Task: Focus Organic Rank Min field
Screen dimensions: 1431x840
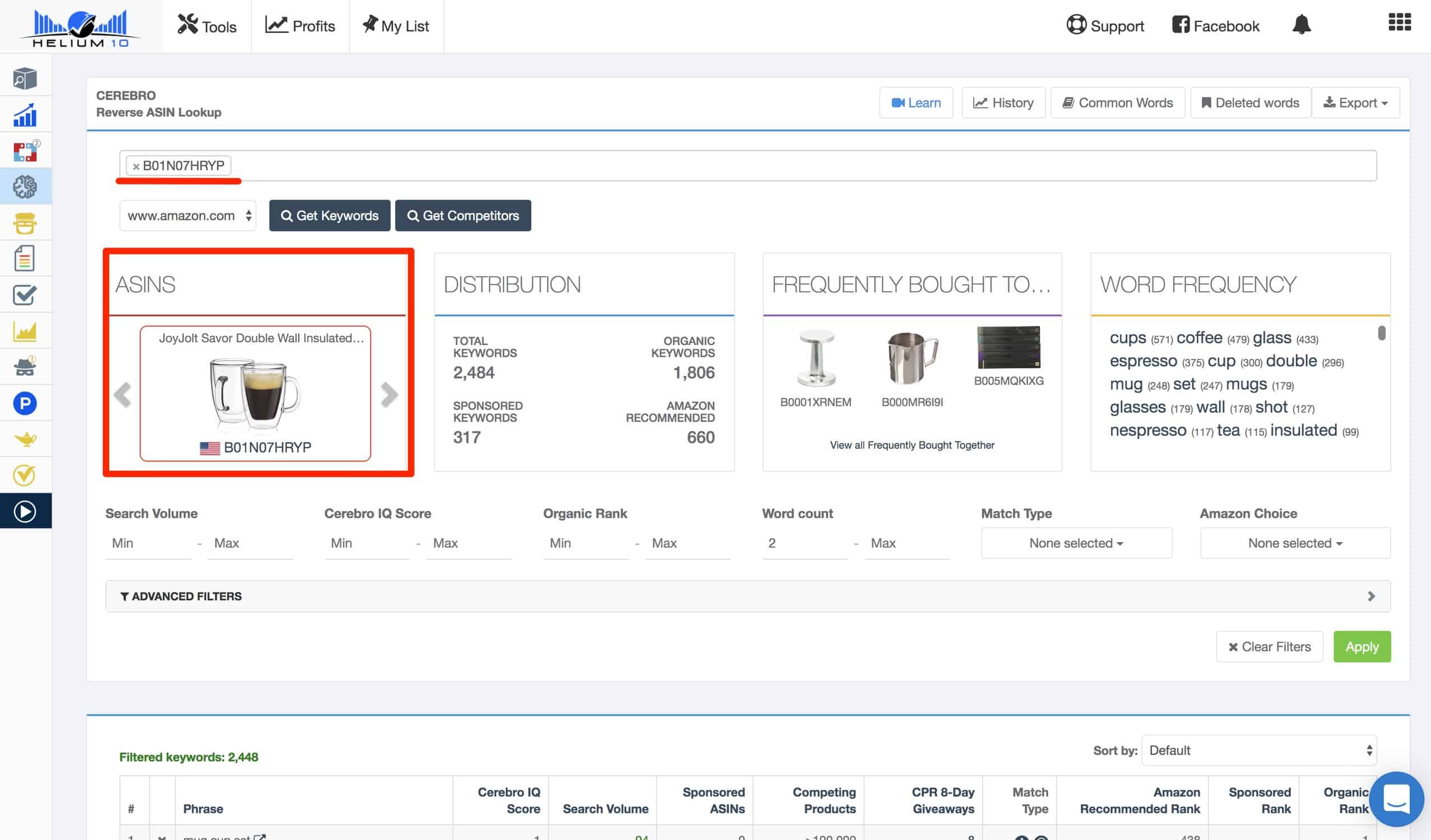Action: click(586, 543)
